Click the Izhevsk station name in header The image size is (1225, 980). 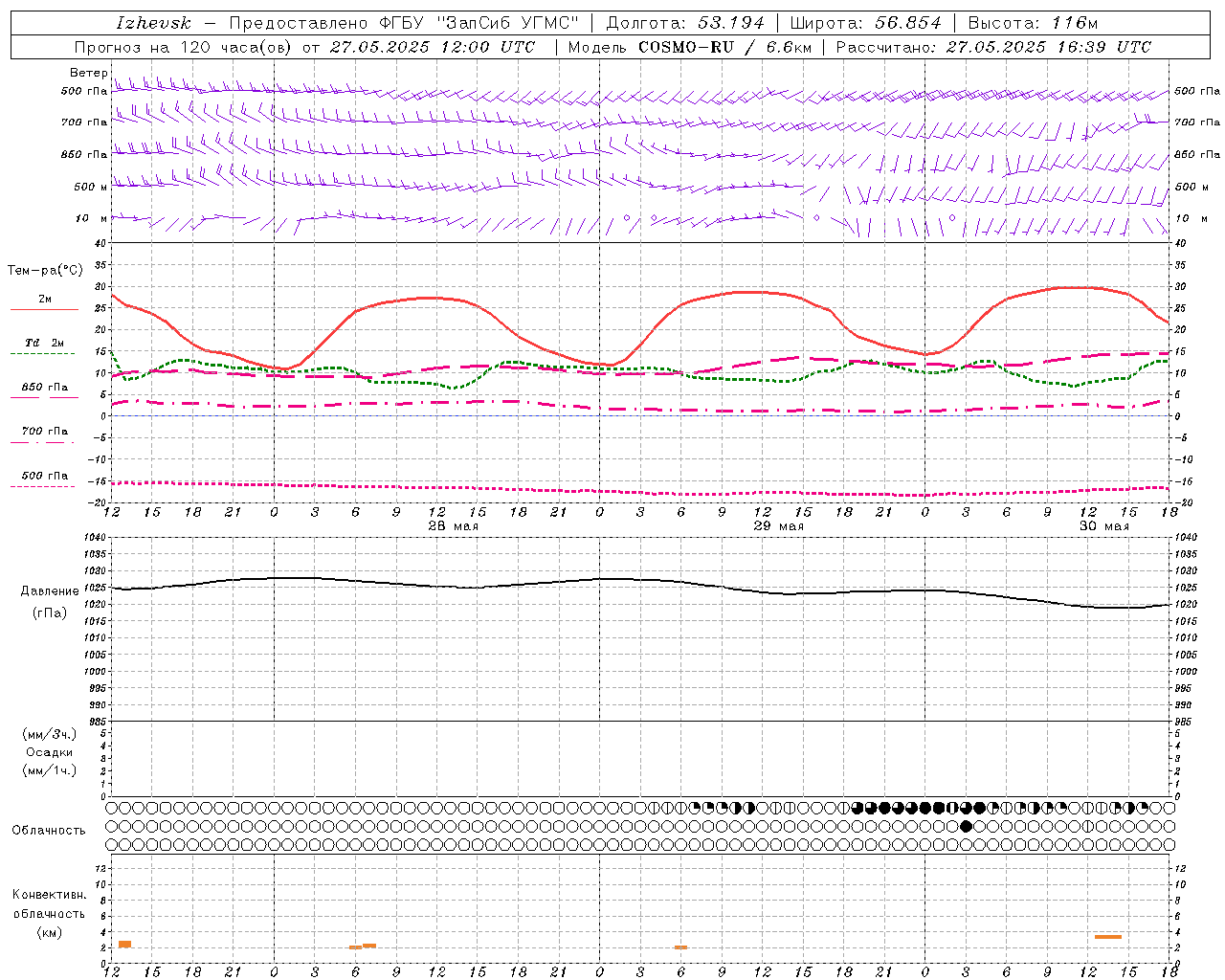[x=153, y=23]
